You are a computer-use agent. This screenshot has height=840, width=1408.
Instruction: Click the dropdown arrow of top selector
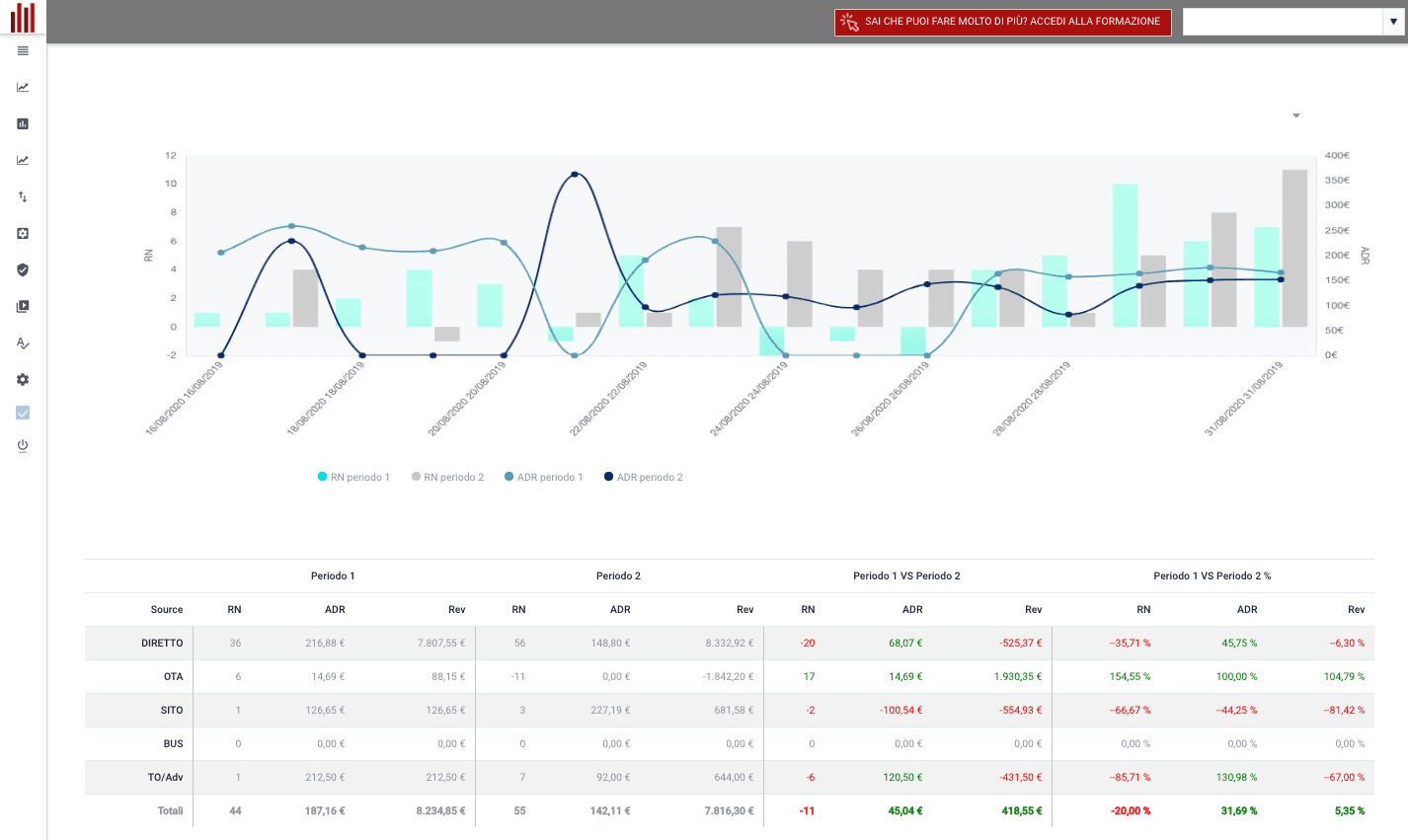[1393, 22]
